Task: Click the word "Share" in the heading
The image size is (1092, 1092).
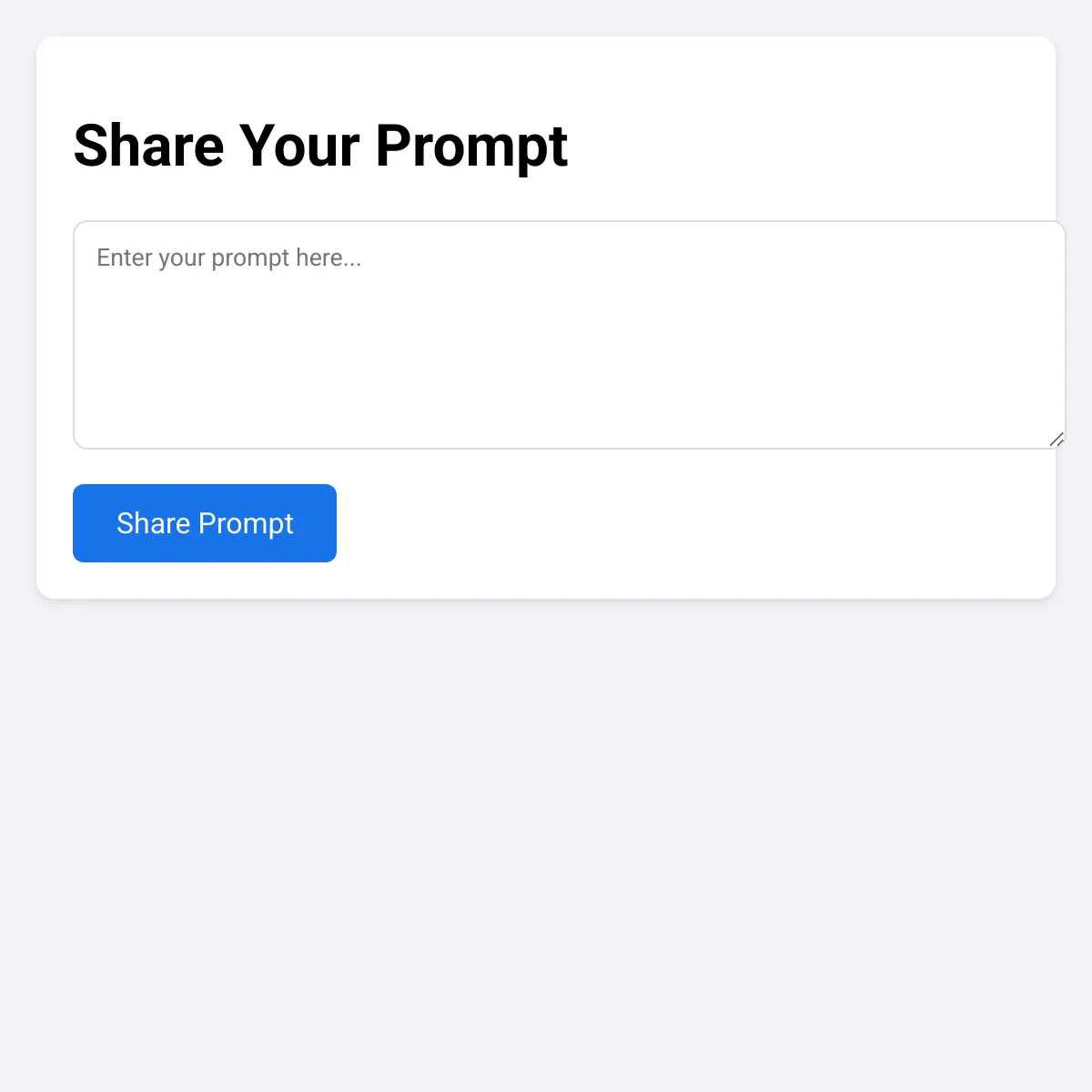Action: 148,146
